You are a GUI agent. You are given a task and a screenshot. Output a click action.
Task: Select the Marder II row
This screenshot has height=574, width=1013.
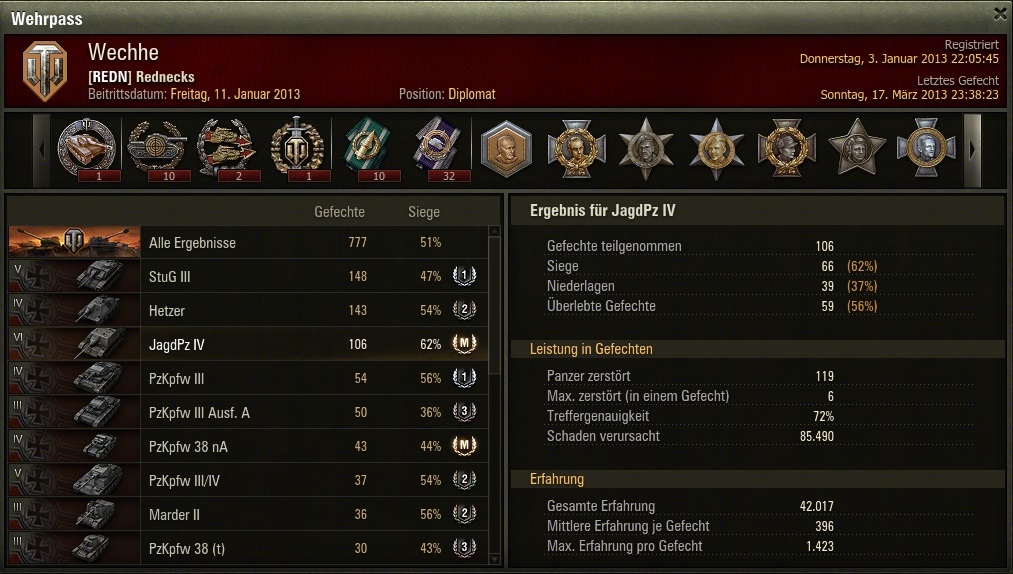(248, 514)
